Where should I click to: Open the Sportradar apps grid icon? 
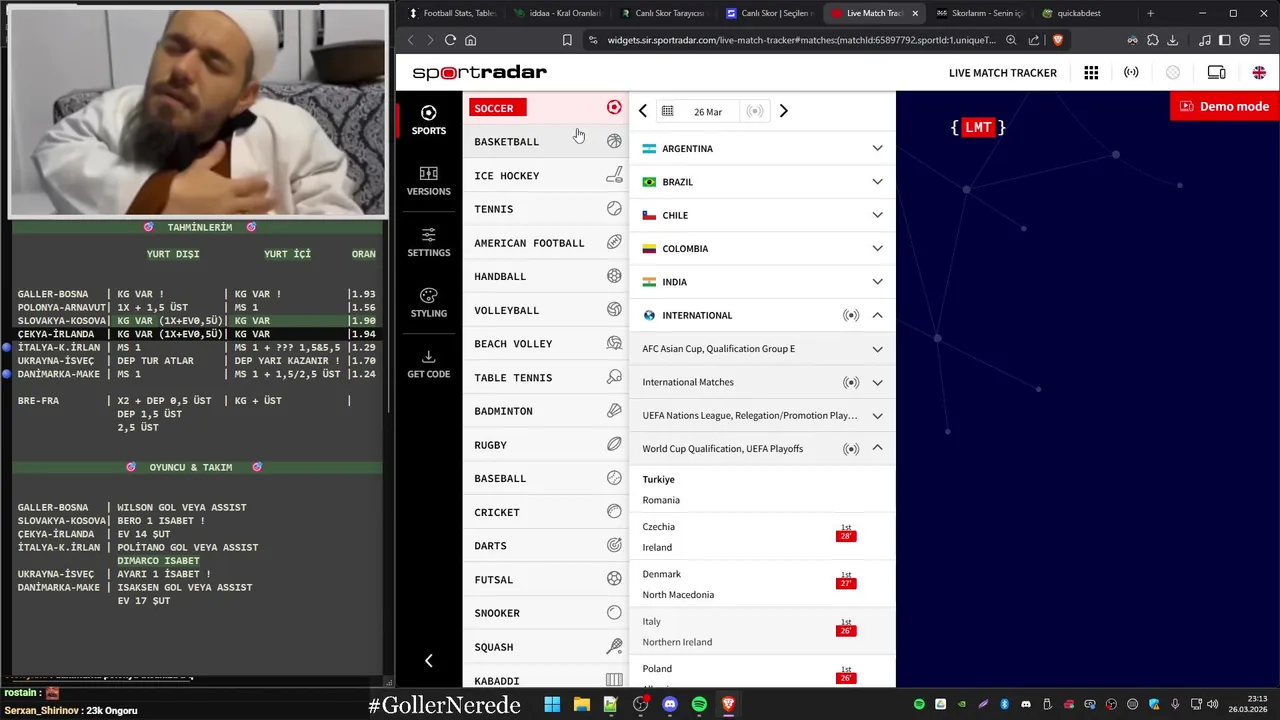[1091, 73]
